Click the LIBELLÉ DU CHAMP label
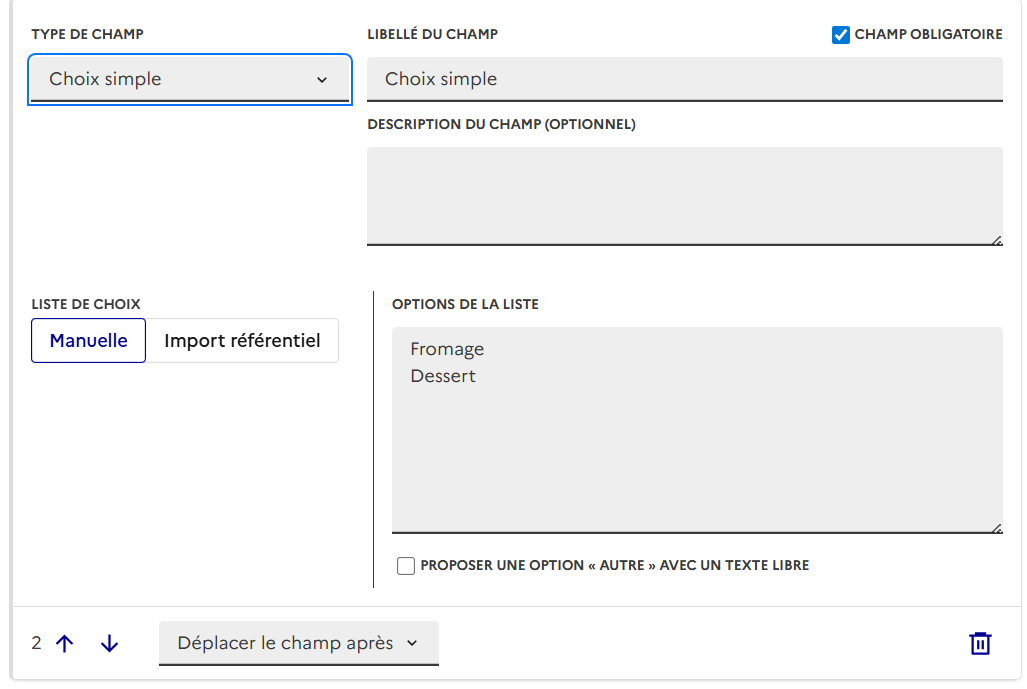 432,34
